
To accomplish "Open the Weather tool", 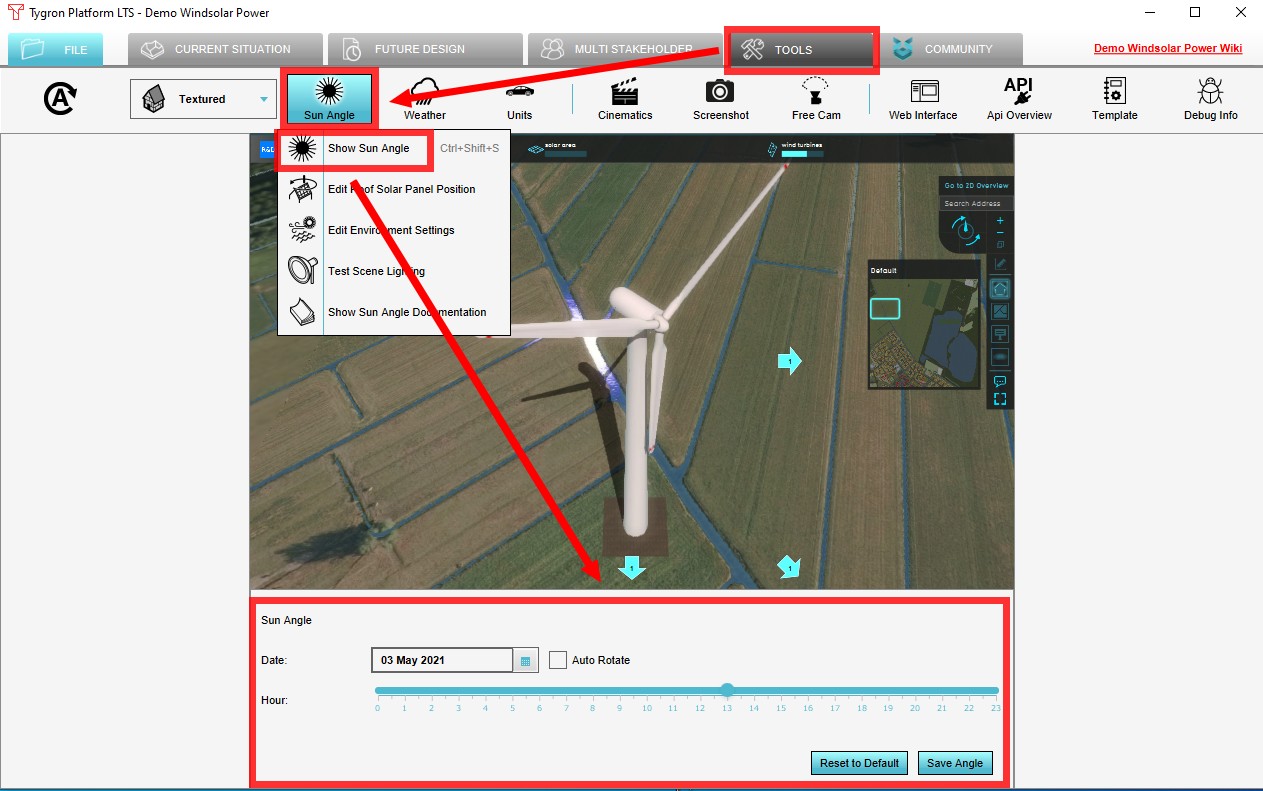I will tap(424, 99).
